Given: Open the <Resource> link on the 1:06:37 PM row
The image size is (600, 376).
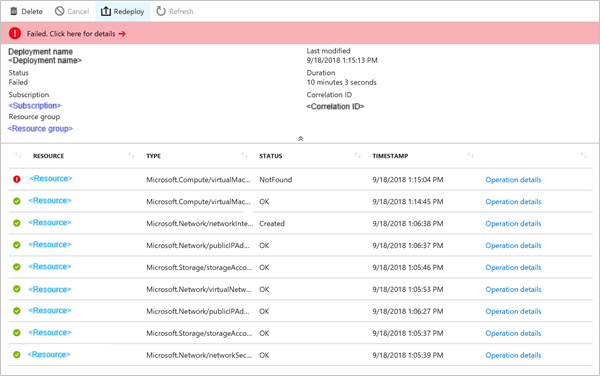Looking at the screenshot, I should (50, 245).
